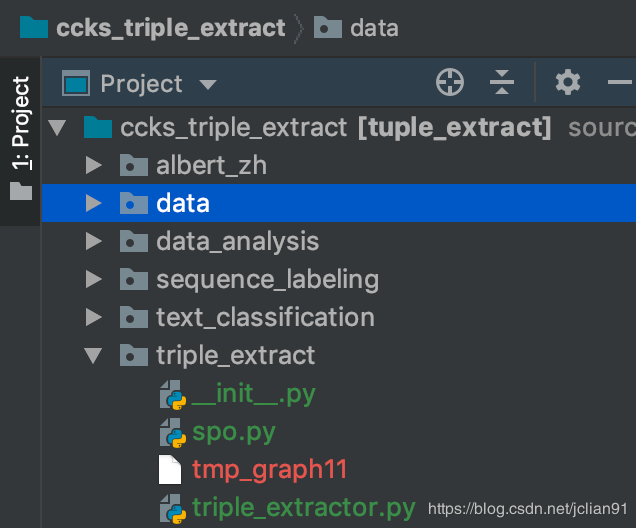
Task: Select triple_extract folder name
Action: click(236, 355)
